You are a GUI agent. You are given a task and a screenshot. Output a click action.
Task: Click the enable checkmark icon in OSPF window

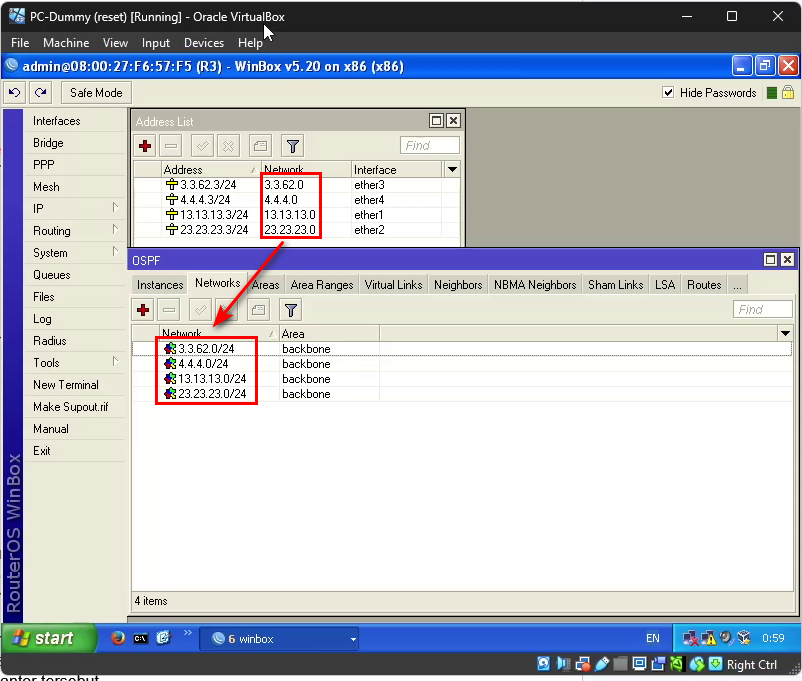pos(200,310)
